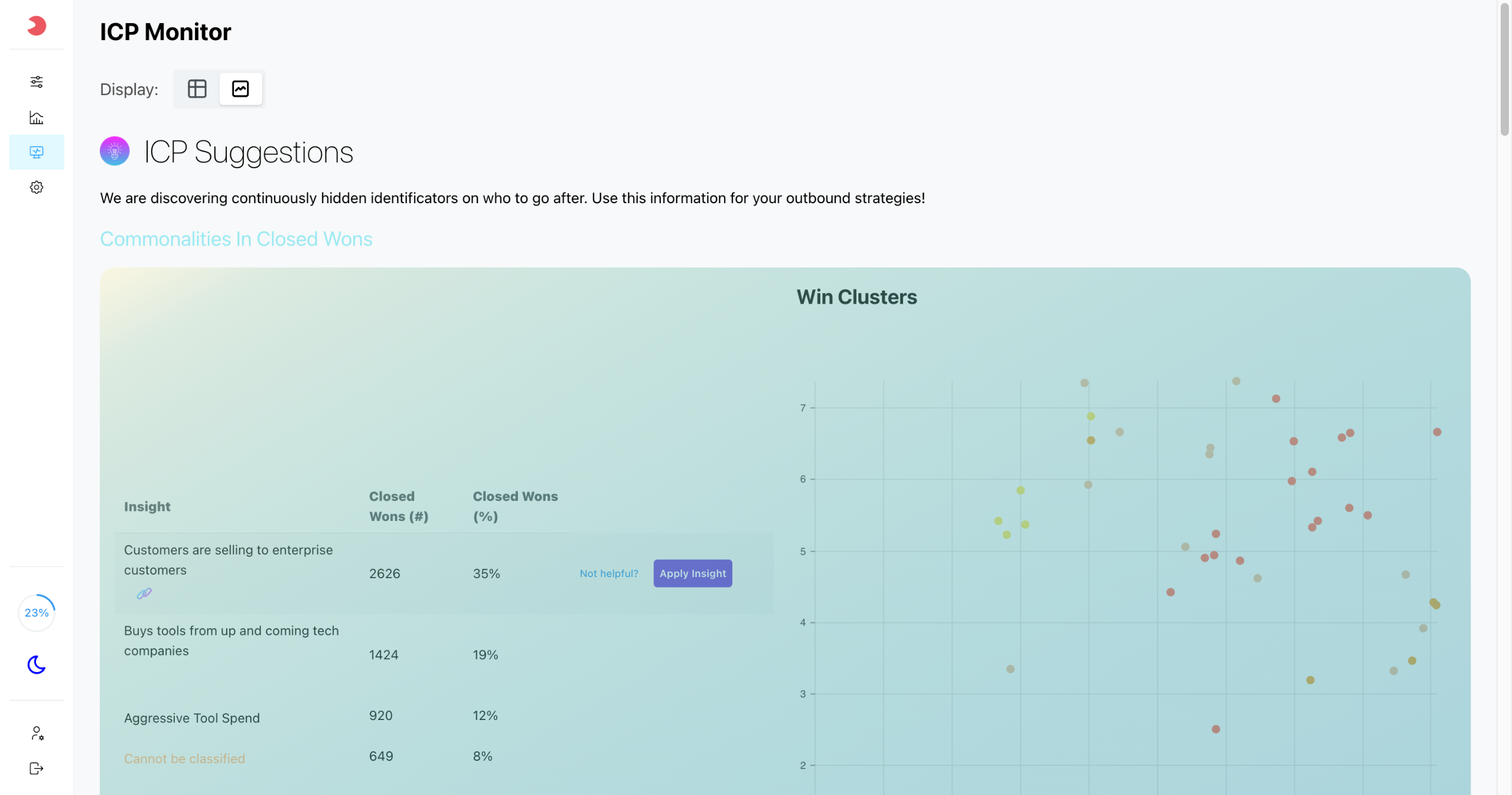
Task: Click the user settings profile icon
Action: coord(37,733)
